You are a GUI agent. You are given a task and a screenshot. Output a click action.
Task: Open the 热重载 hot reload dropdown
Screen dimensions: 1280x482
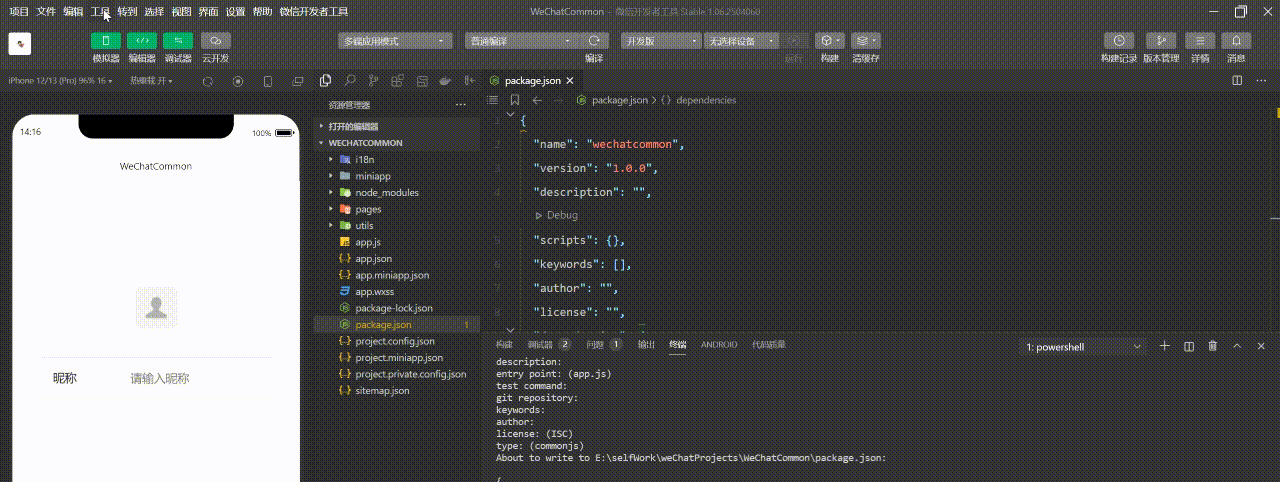pyautogui.click(x=151, y=81)
